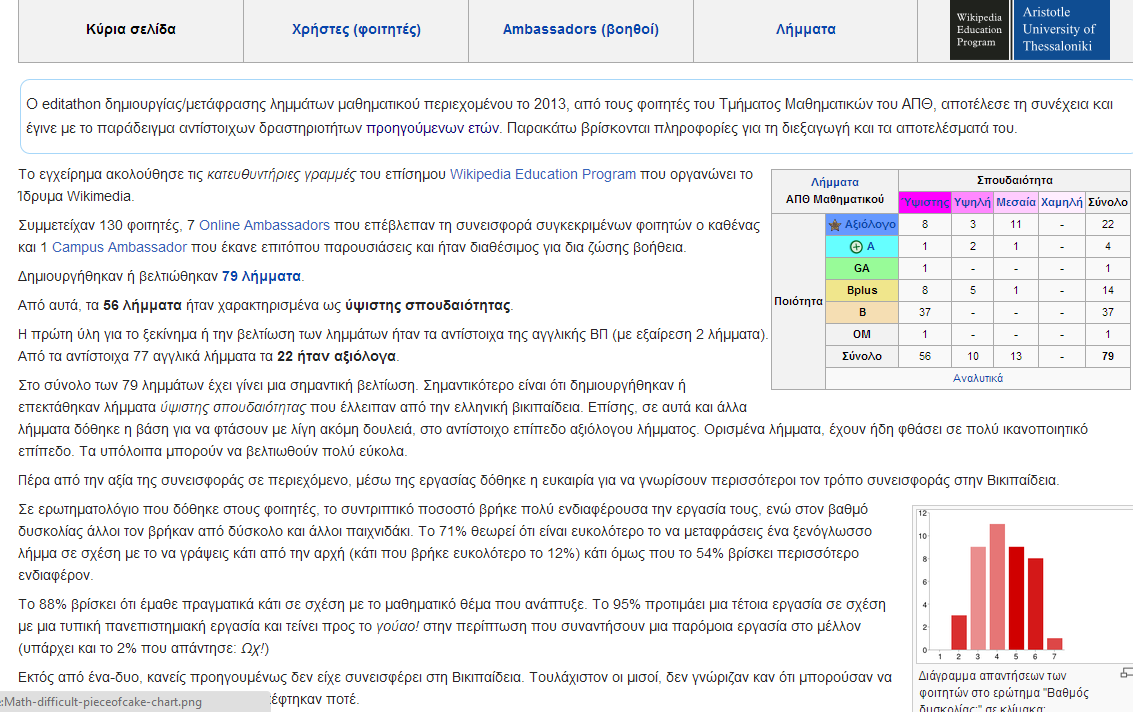Click the Wikipedia Education Program logo
1133x712 pixels.
click(980, 30)
